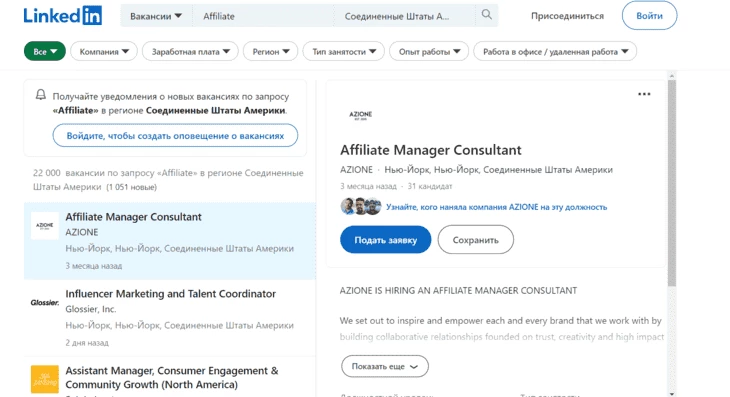The height and width of the screenshot is (397, 730).
Task: Click the scrollbar up arrow
Action: (671, 75)
